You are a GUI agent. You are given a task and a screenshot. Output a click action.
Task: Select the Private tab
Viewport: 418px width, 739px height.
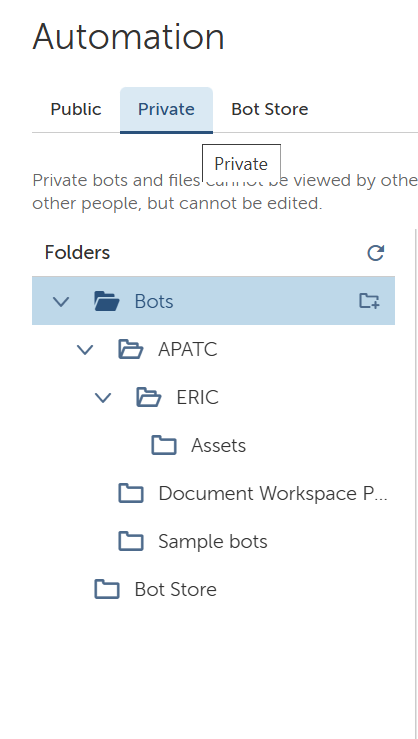click(166, 109)
